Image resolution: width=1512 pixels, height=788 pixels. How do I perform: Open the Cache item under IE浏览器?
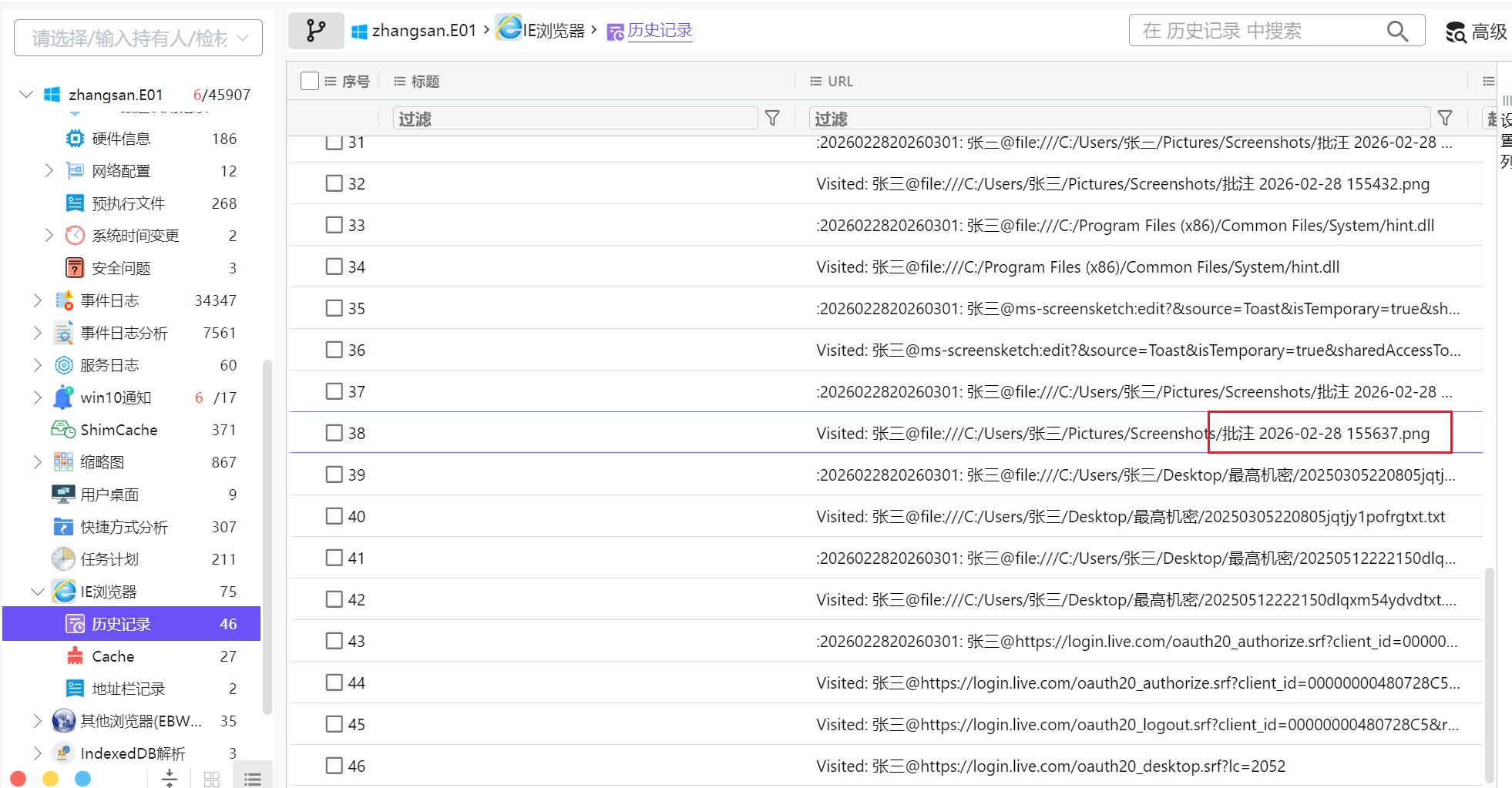[113, 656]
